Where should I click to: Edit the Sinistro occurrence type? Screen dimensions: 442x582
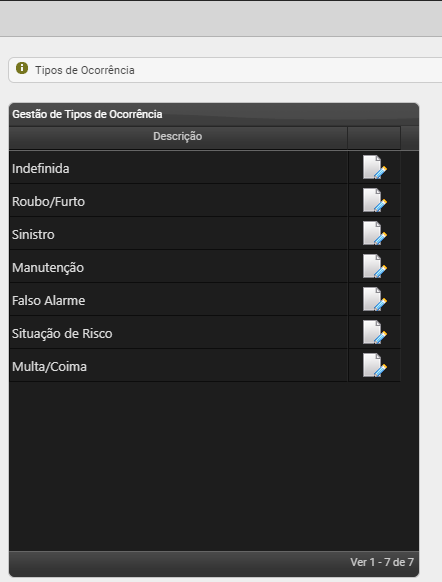tap(374, 233)
